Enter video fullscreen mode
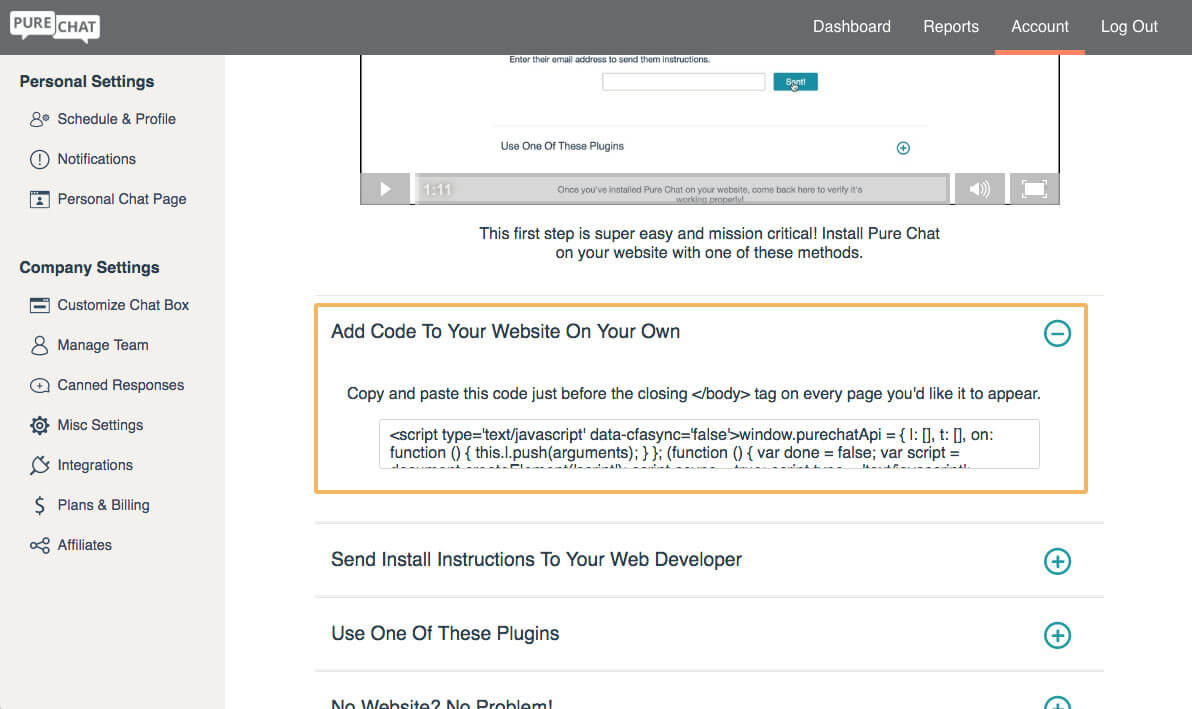 click(1034, 189)
